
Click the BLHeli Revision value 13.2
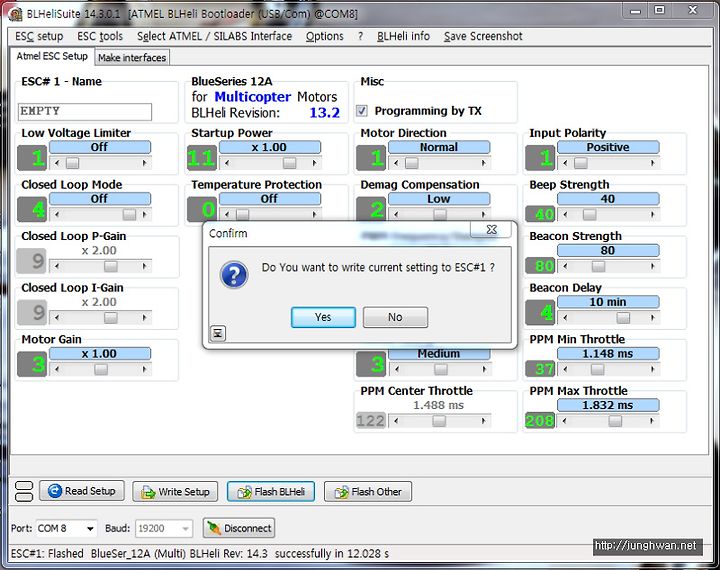tap(325, 113)
